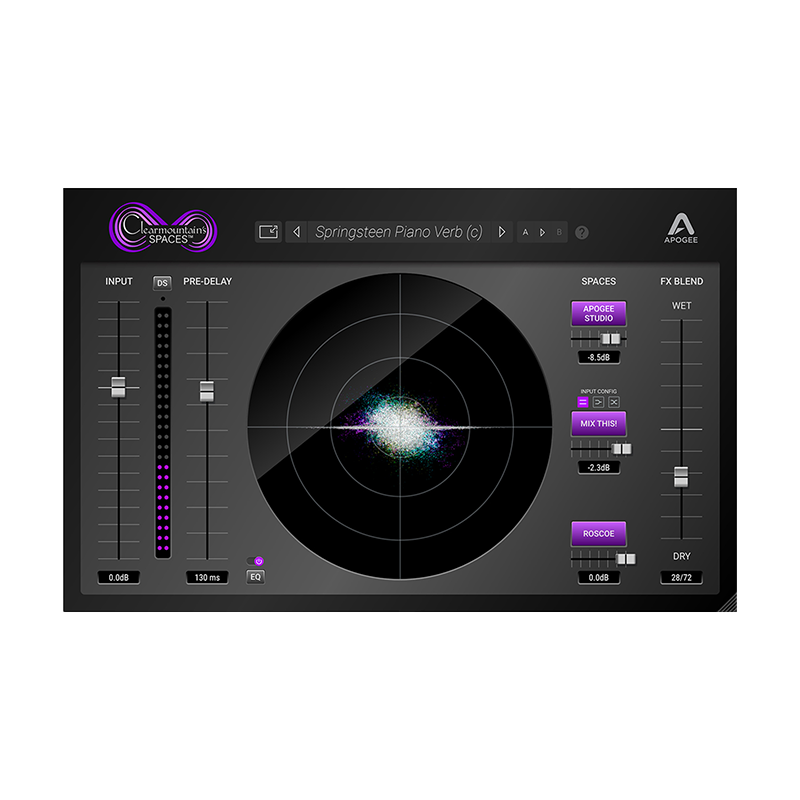
Task: Click the 130 ms pre-delay value field
Action: [207, 576]
